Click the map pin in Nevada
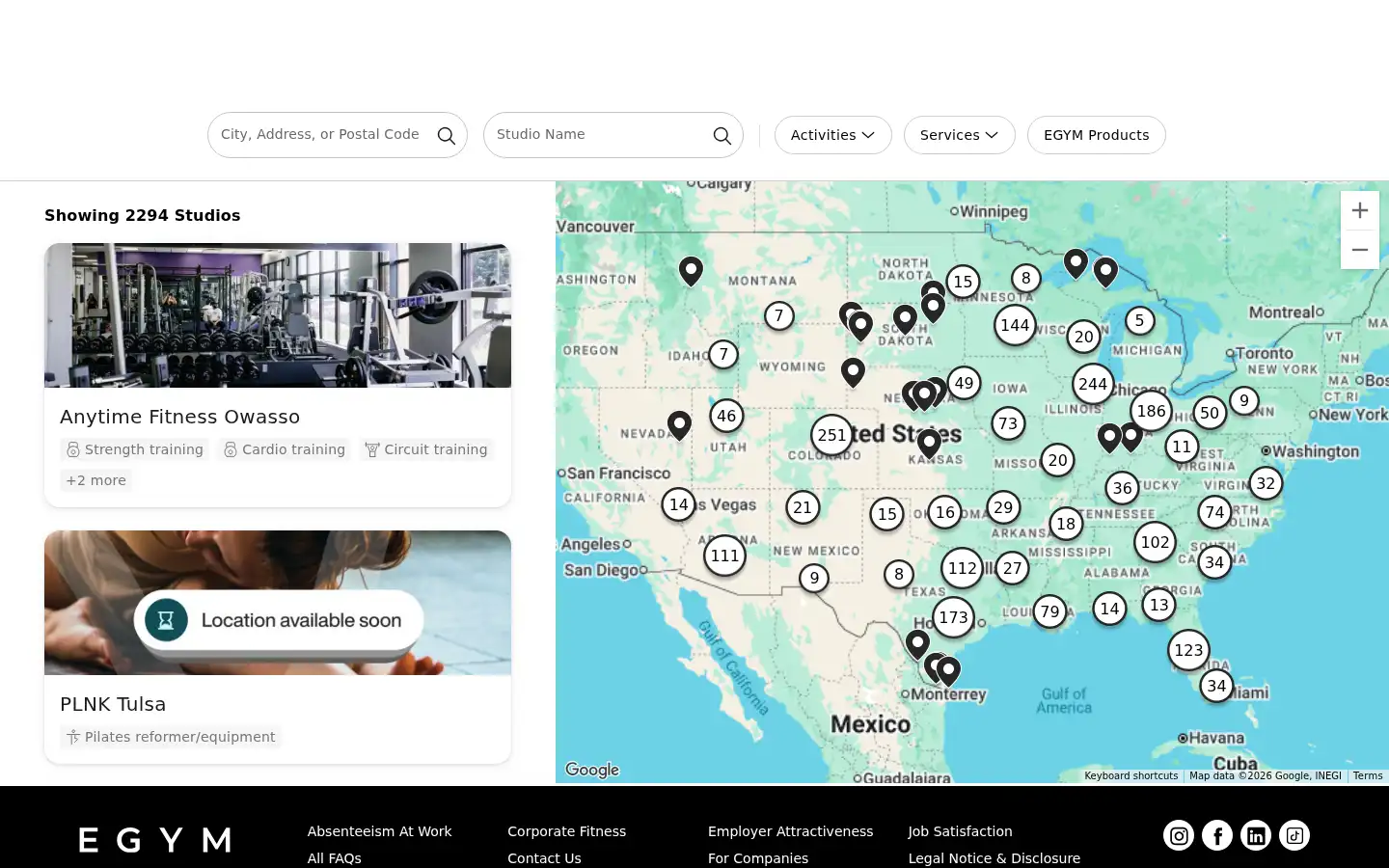This screenshot has height=868, width=1389. (679, 425)
